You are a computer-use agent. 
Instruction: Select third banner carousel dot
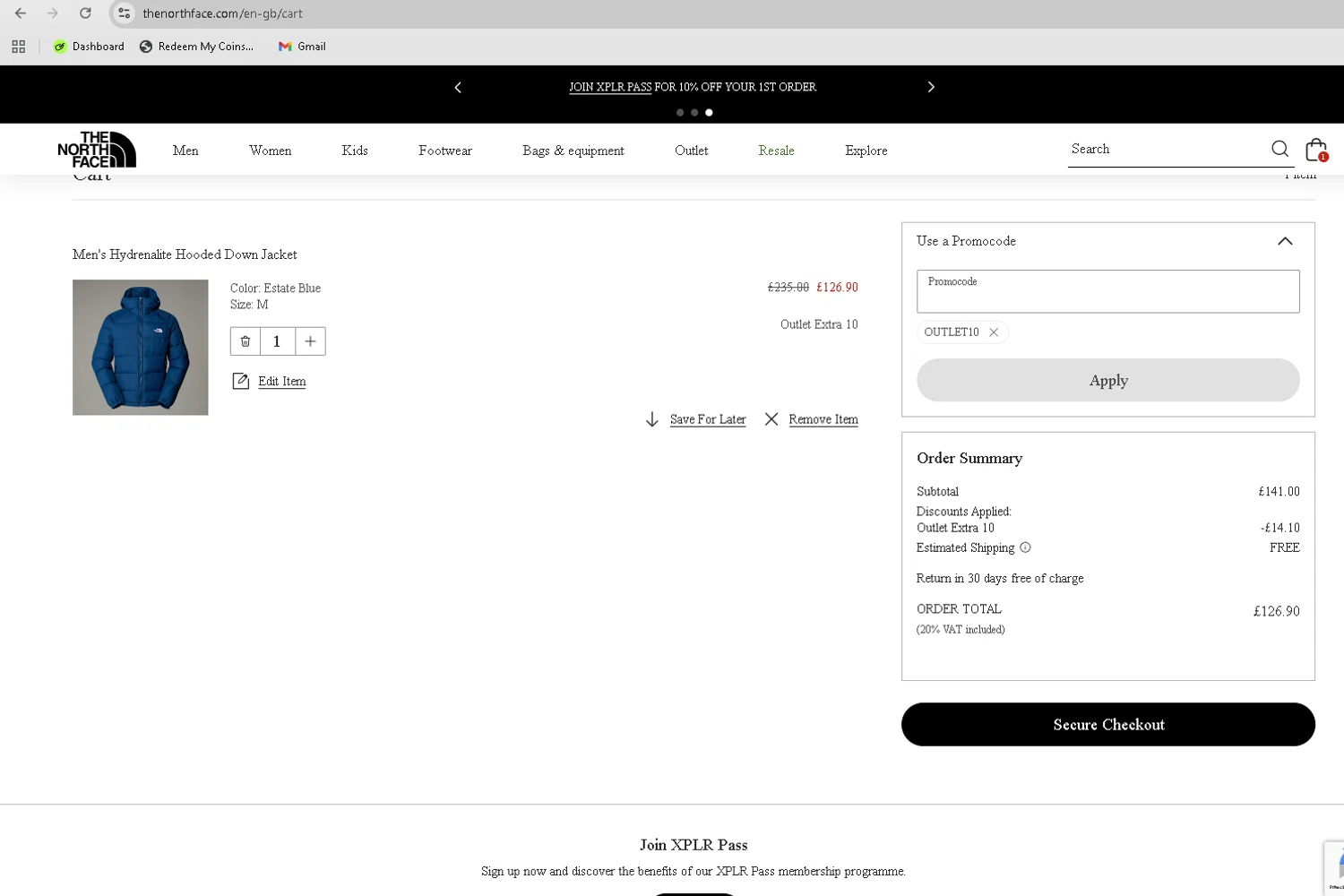click(709, 113)
